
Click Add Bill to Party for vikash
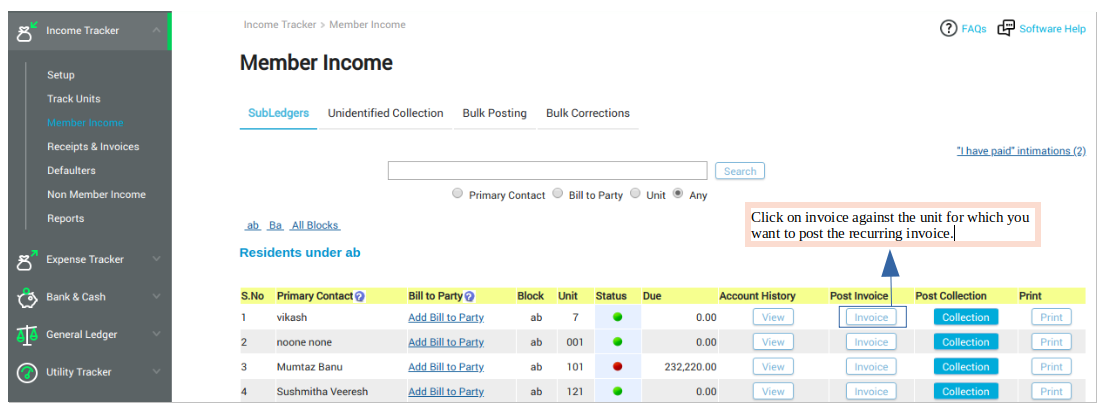tap(446, 317)
